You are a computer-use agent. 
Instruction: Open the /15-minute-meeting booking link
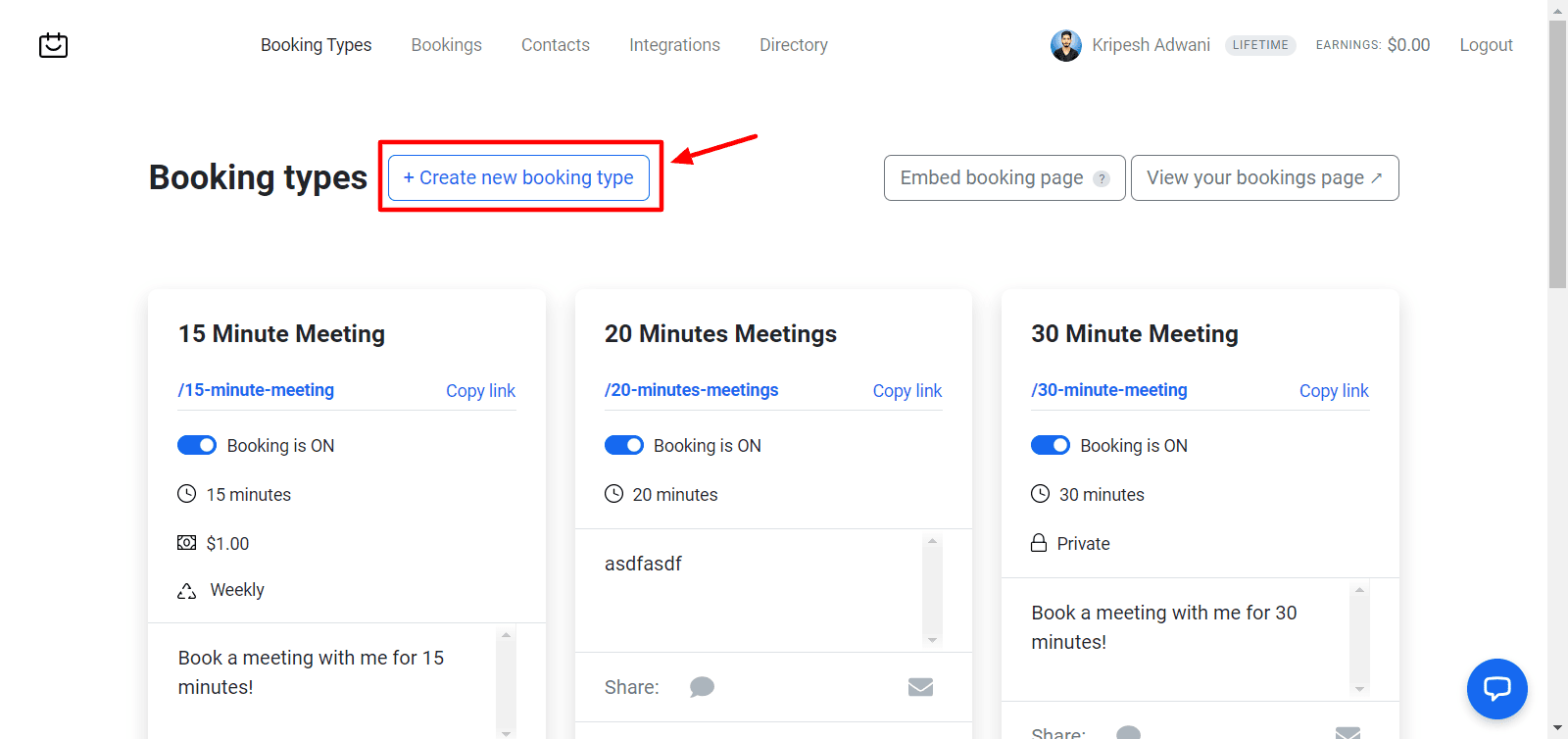256,390
